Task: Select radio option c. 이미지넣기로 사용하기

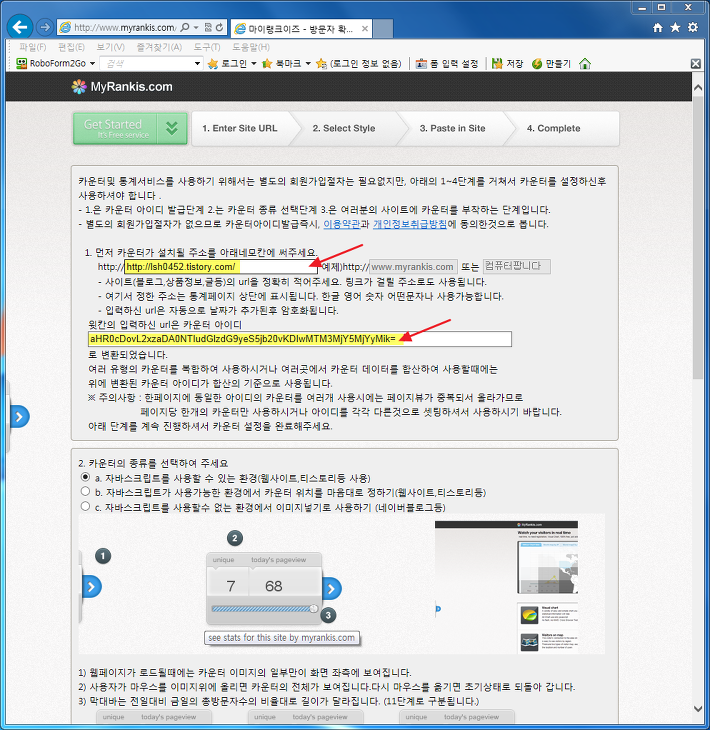Action: [x=85, y=506]
